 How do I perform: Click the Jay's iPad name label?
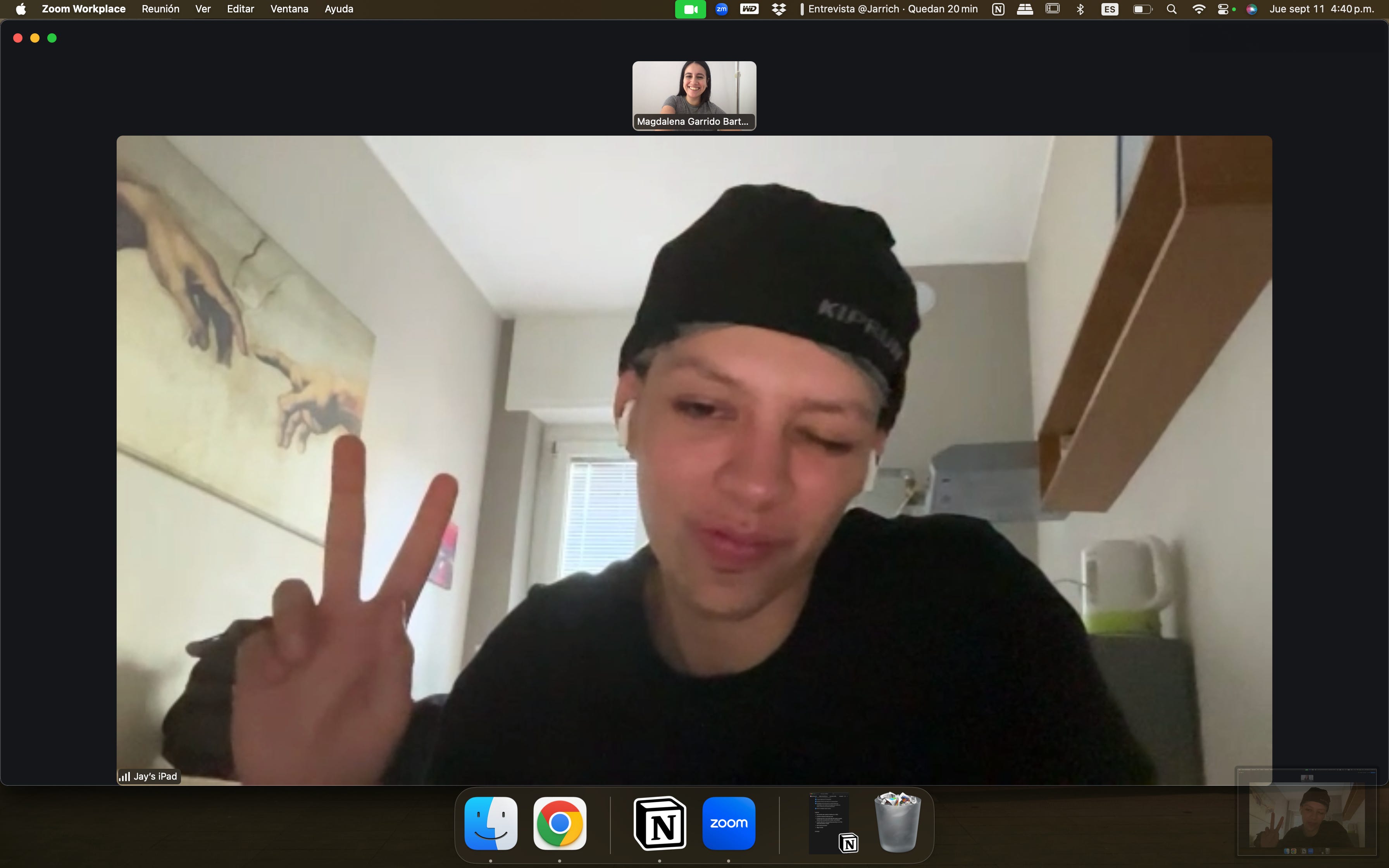pos(155,776)
